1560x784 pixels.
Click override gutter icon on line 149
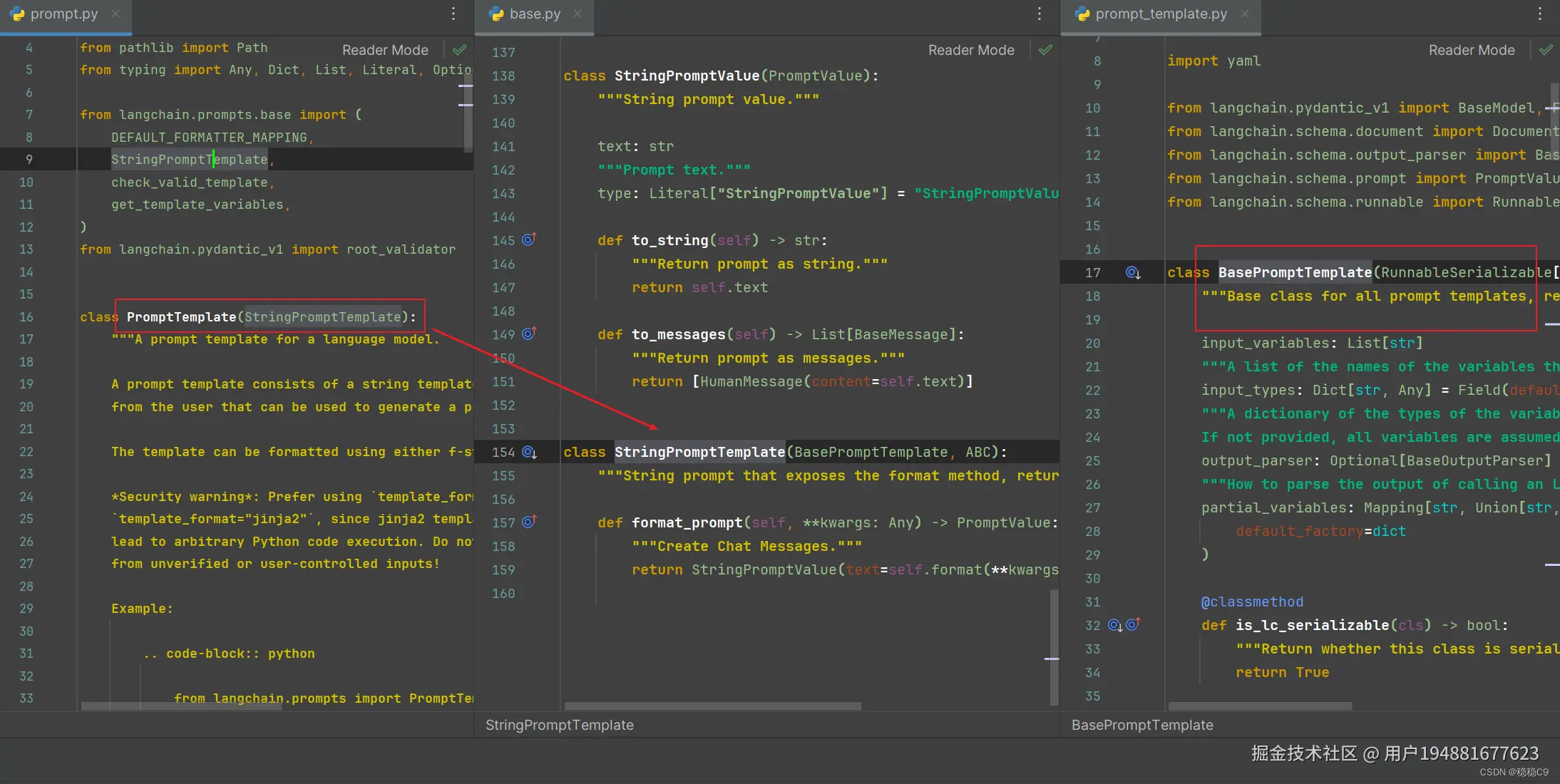[x=529, y=334]
